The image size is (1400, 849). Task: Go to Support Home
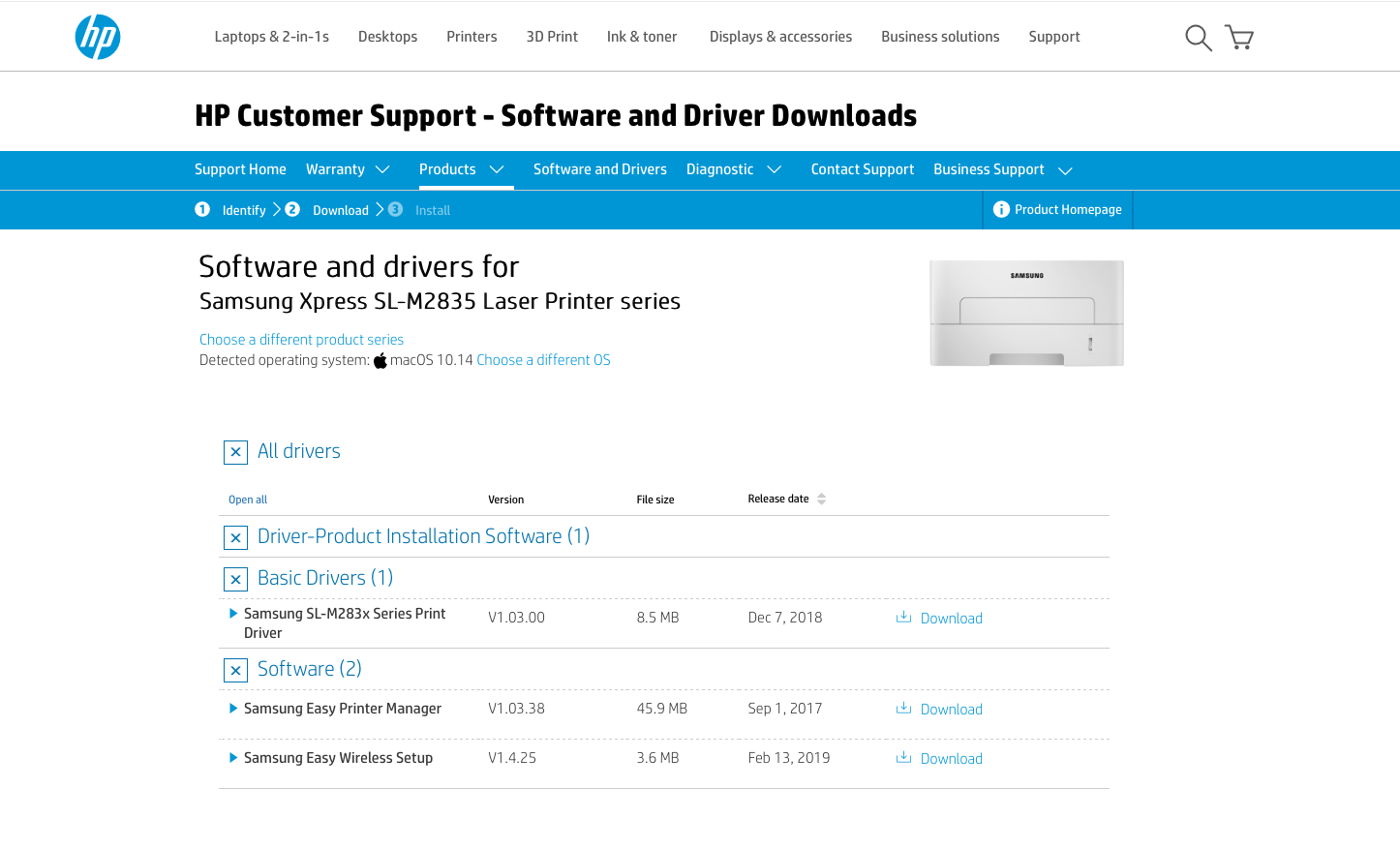pos(240,169)
